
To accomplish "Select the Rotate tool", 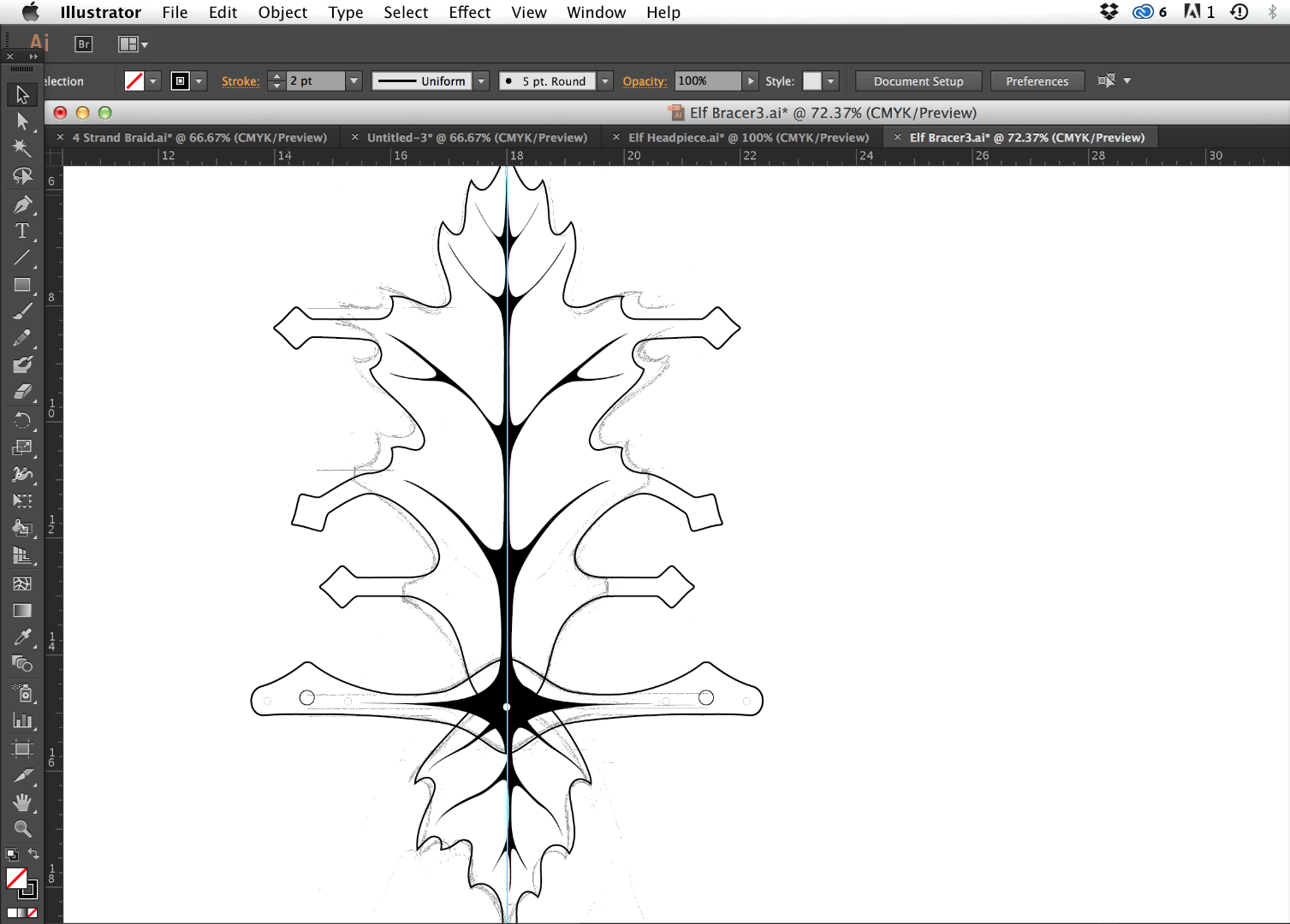I will click(22, 420).
